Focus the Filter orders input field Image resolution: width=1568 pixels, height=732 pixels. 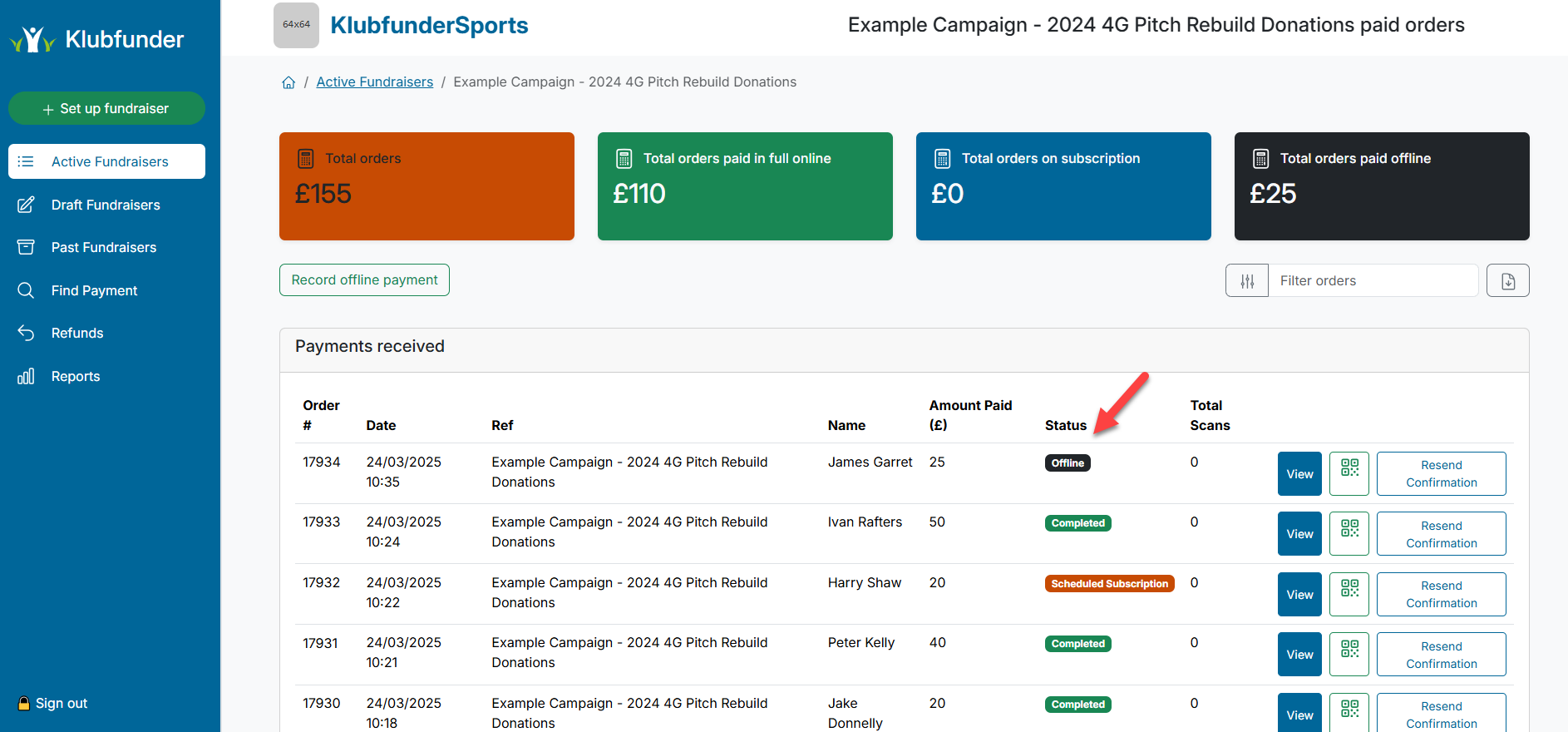coord(1372,281)
